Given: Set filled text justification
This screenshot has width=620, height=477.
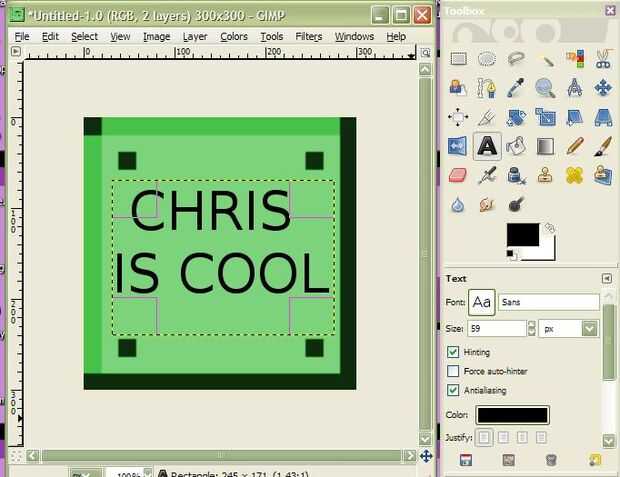Looking at the screenshot, I should 541,437.
